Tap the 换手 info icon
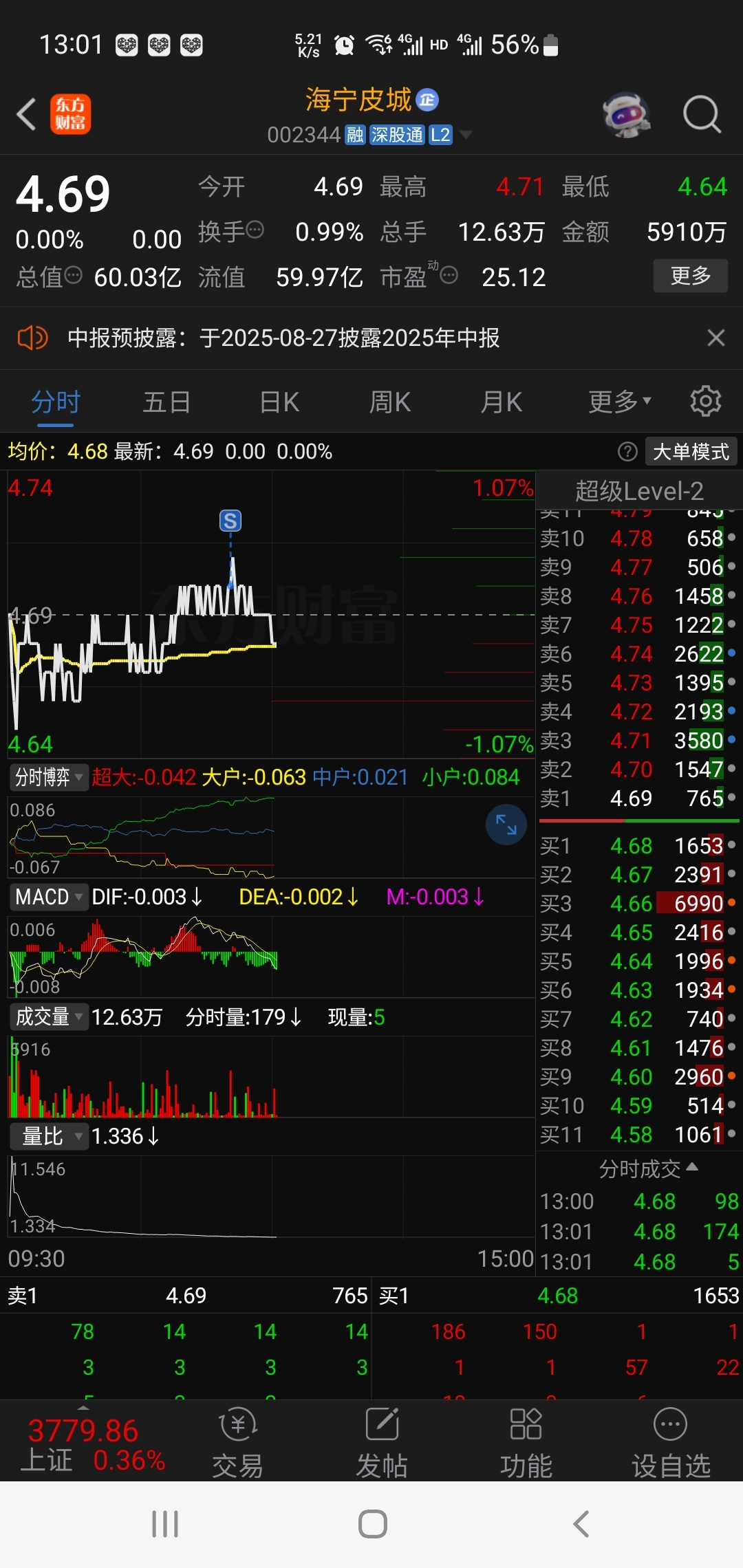This screenshot has width=743, height=1568. (x=255, y=230)
